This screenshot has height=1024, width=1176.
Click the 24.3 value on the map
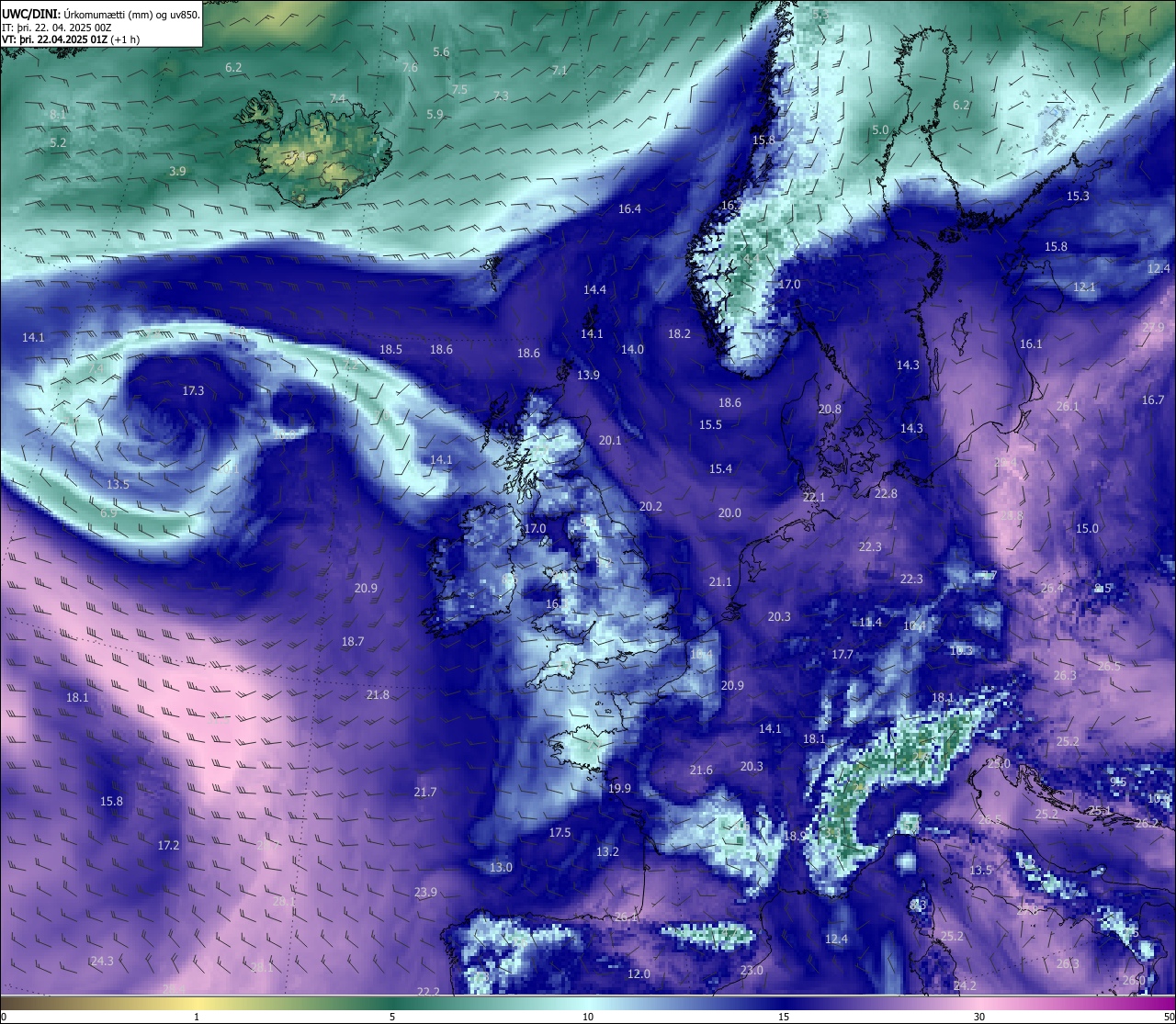click(102, 962)
